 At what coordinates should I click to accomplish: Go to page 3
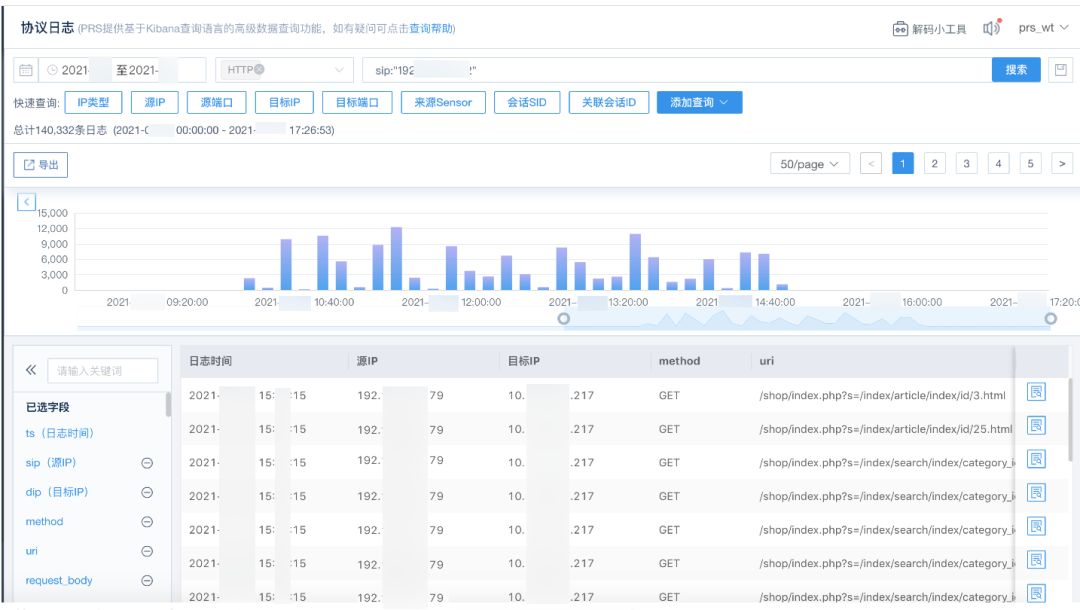[x=966, y=164]
